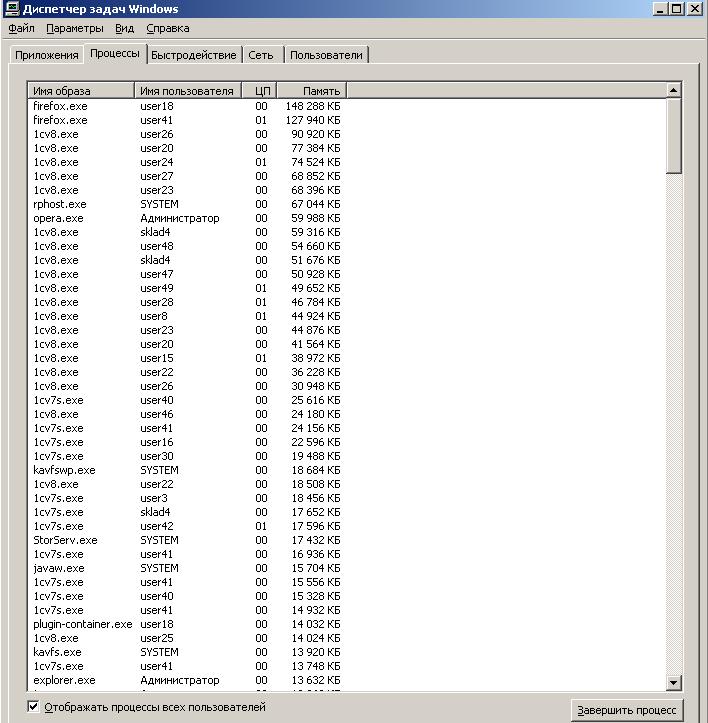708x723 pixels.
Task: Click the Task Manager title bar icon
Action: click(11, 9)
